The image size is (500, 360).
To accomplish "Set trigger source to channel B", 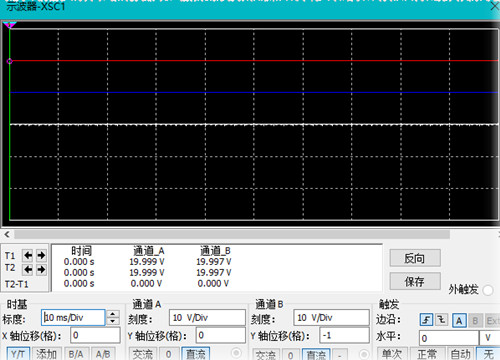I will [x=475, y=321].
